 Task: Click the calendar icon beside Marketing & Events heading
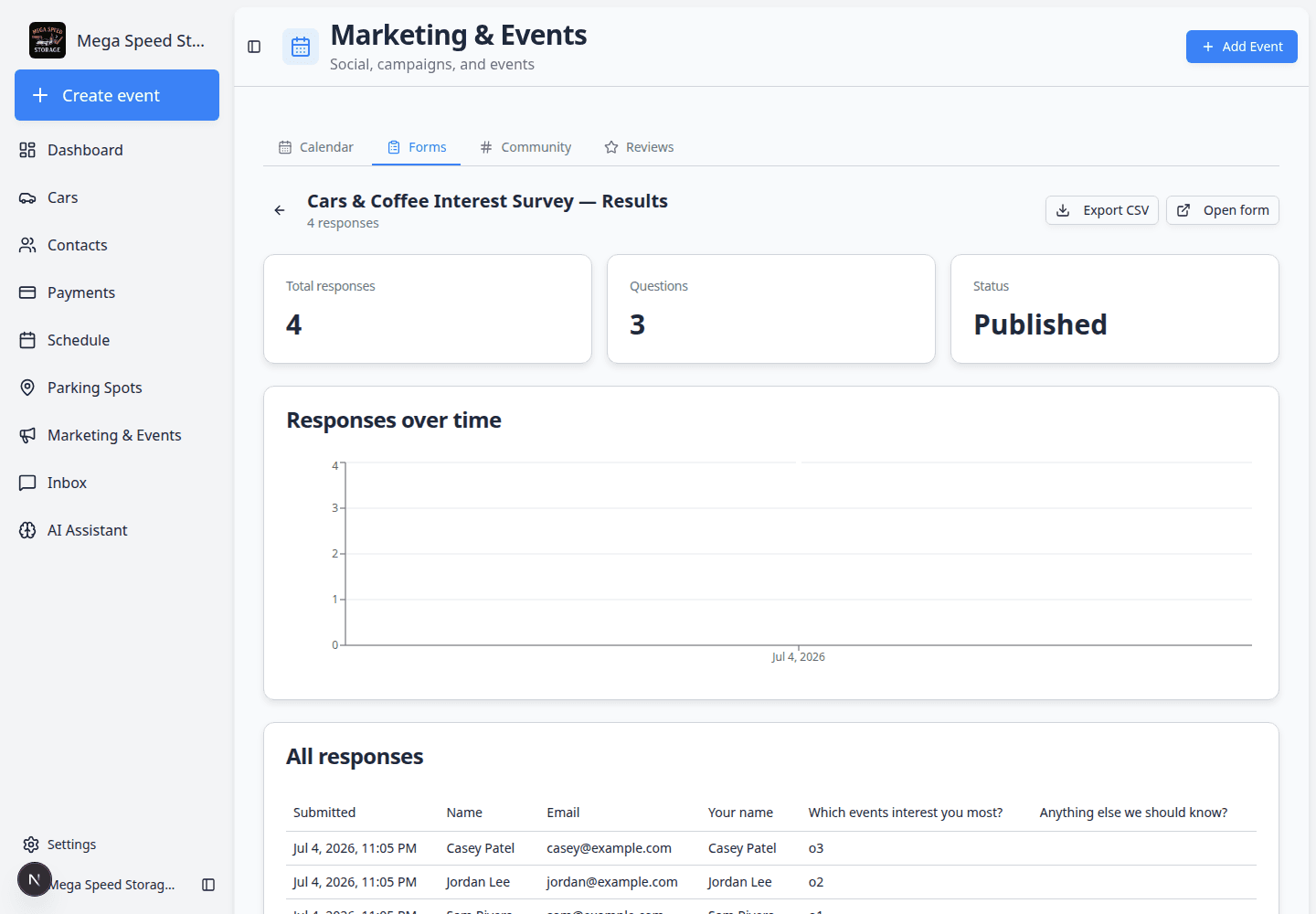coord(301,47)
